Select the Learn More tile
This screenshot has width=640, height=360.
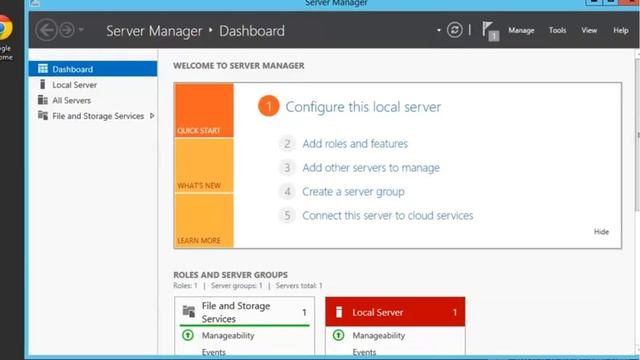coord(204,220)
